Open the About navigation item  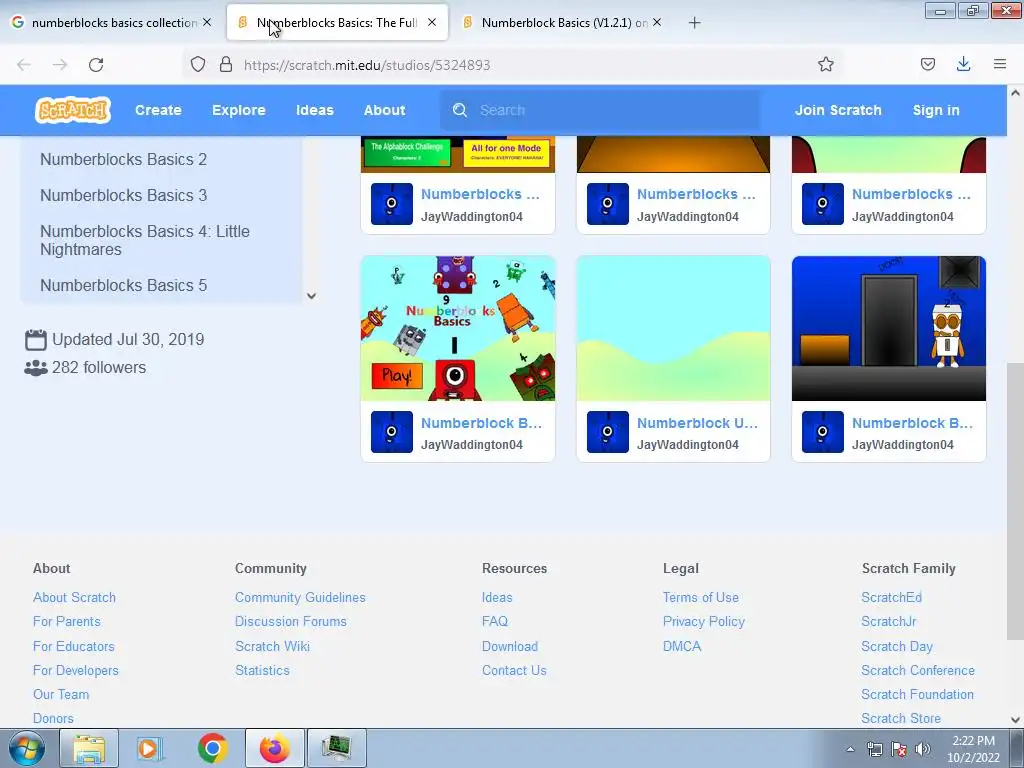click(385, 110)
